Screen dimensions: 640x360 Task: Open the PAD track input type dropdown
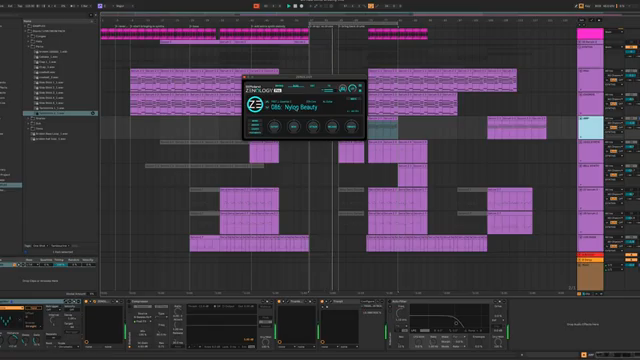coord(614,71)
